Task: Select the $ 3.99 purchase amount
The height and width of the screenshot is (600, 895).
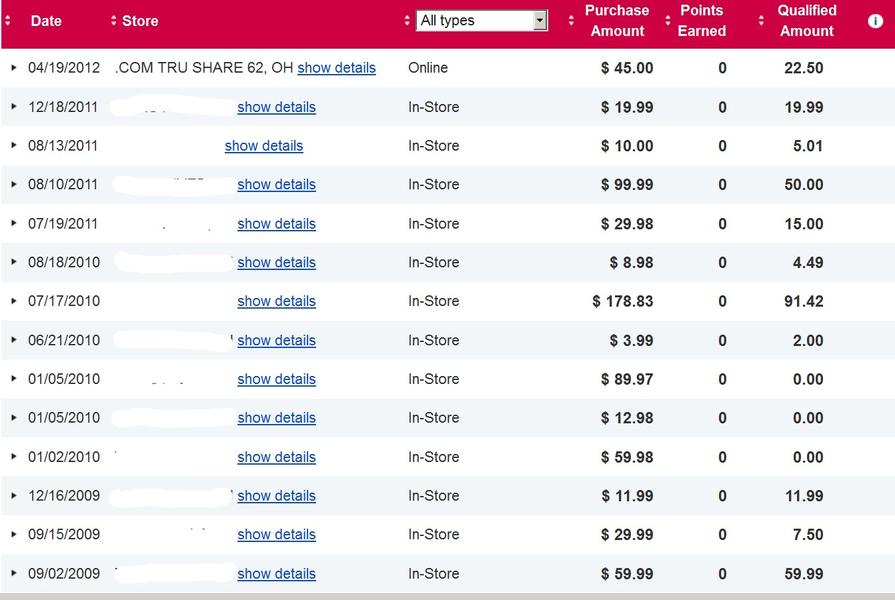Action: click(631, 340)
